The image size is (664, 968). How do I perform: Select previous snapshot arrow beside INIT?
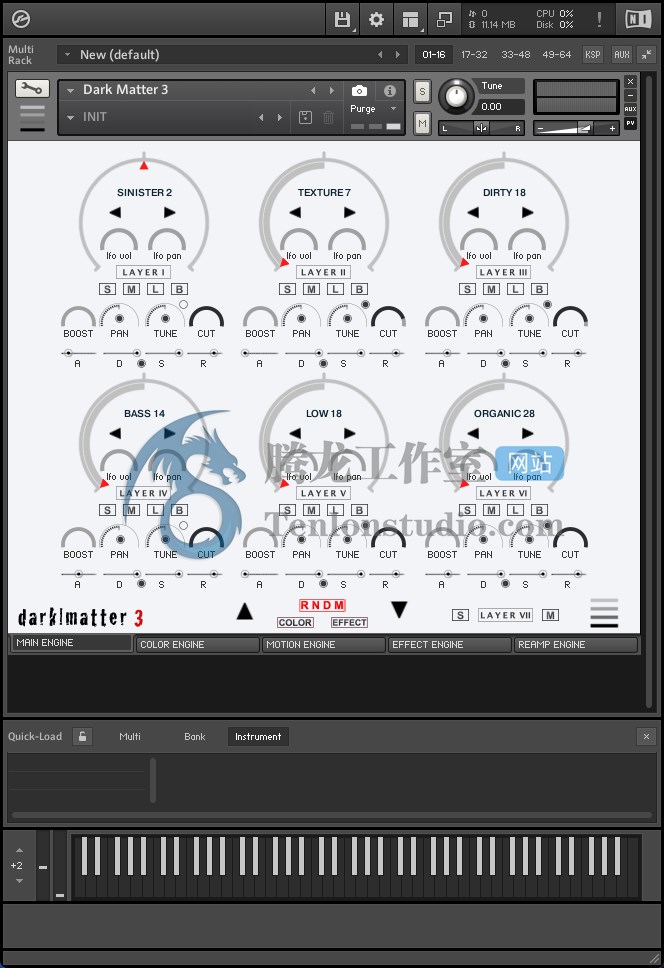click(x=261, y=117)
